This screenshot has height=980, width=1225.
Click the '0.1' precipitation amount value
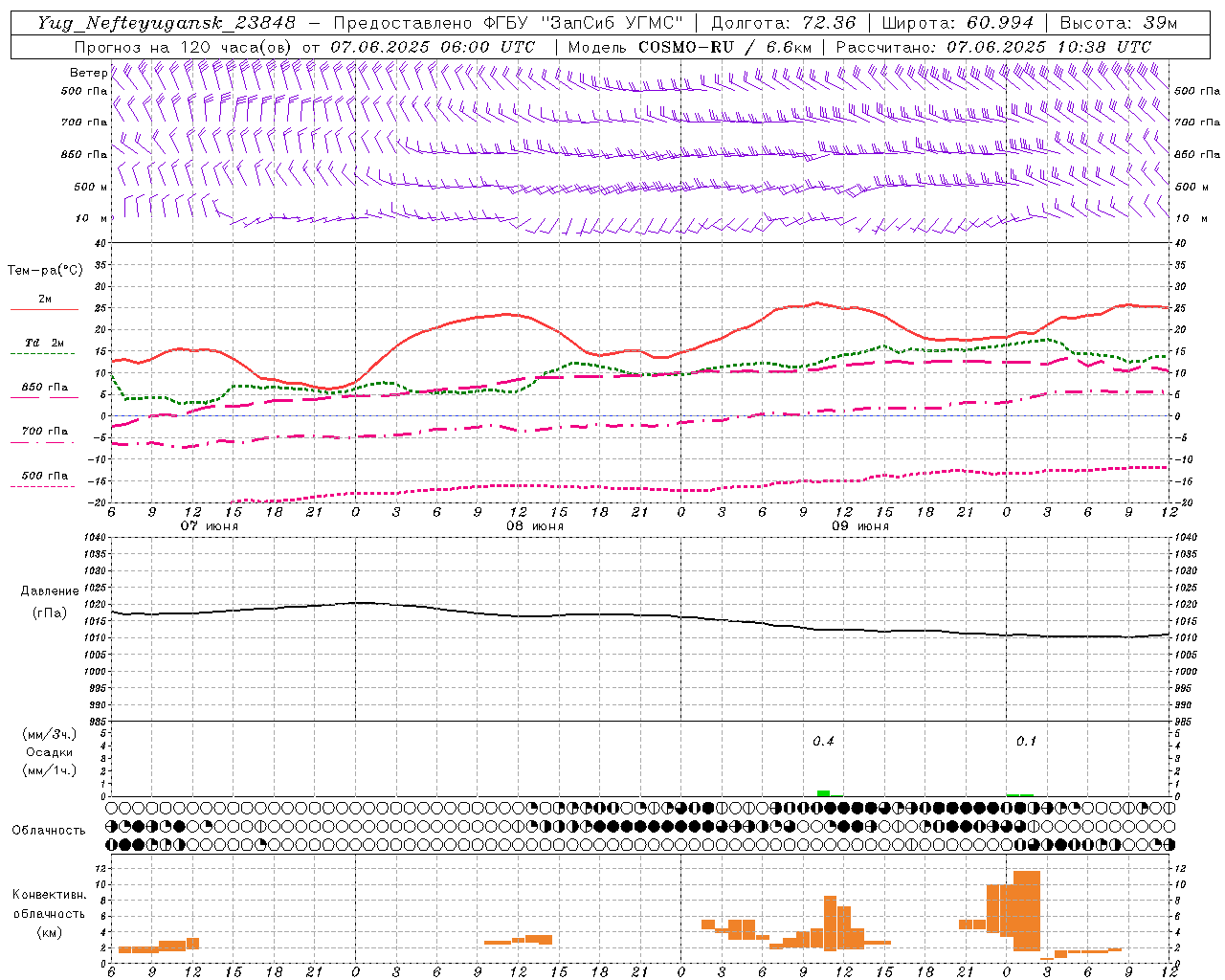pyautogui.click(x=1026, y=741)
